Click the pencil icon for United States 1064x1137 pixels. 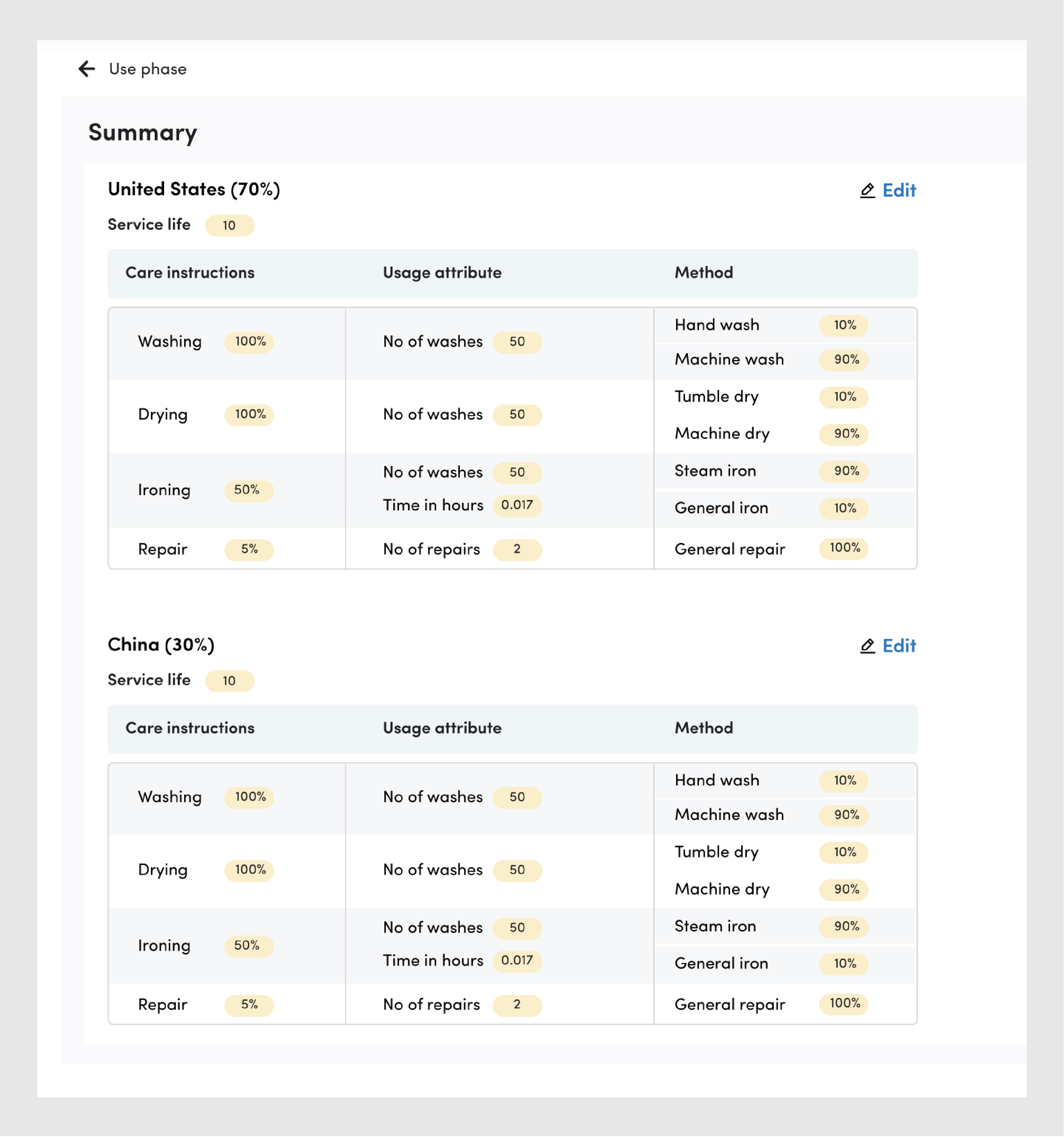[x=867, y=191]
